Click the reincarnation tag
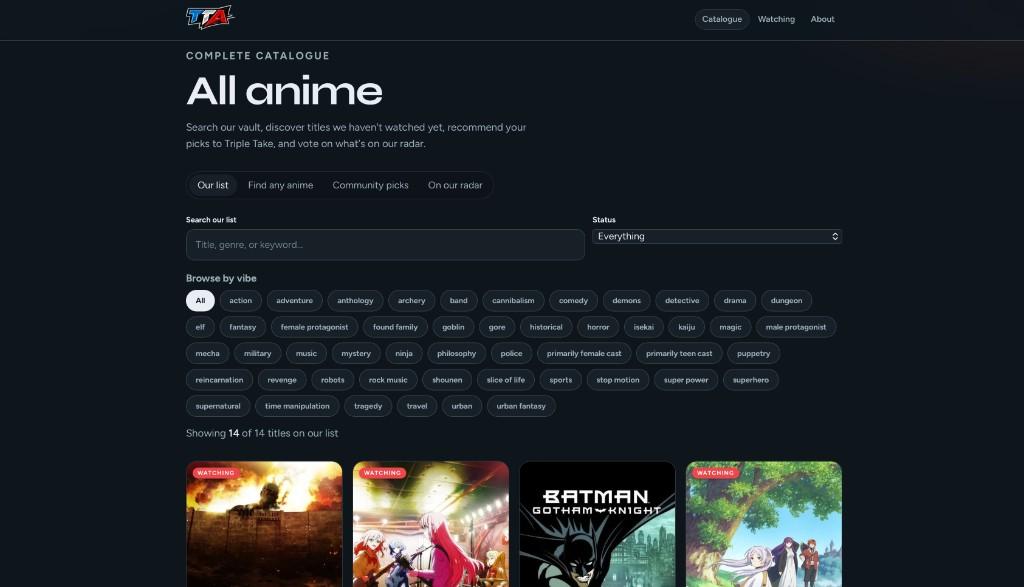Image resolution: width=1024 pixels, height=587 pixels. [219, 380]
